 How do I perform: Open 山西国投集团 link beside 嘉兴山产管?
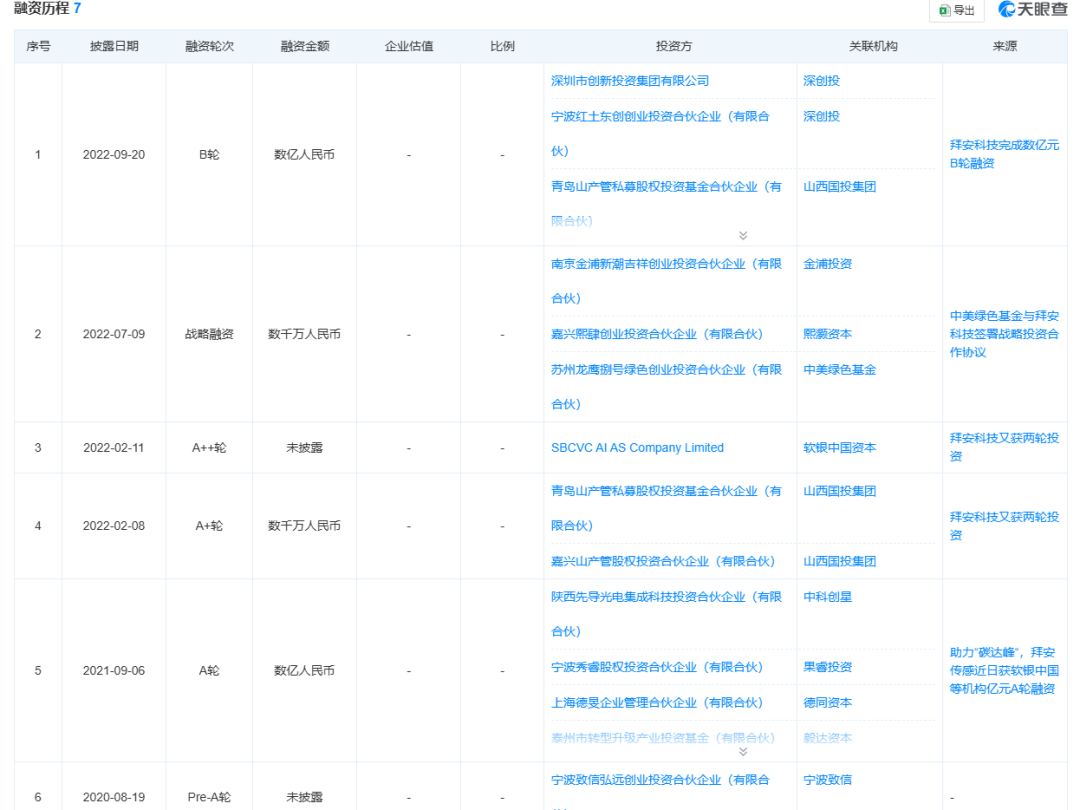pyautogui.click(x=839, y=561)
